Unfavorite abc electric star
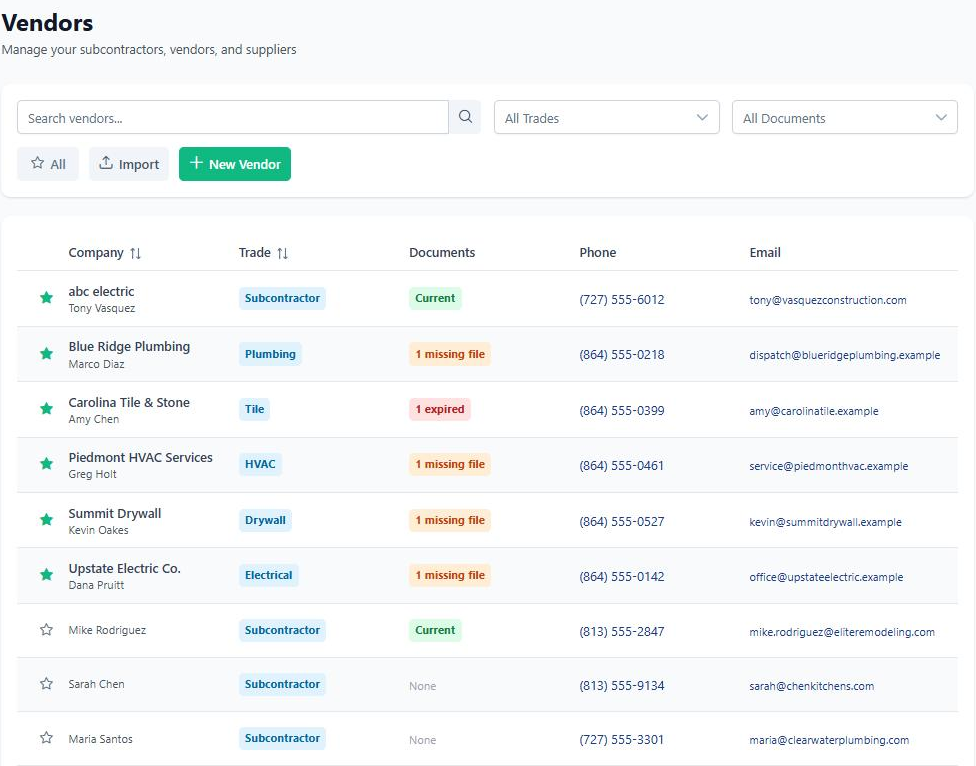Screen dimensions: 976x766 click(x=46, y=298)
